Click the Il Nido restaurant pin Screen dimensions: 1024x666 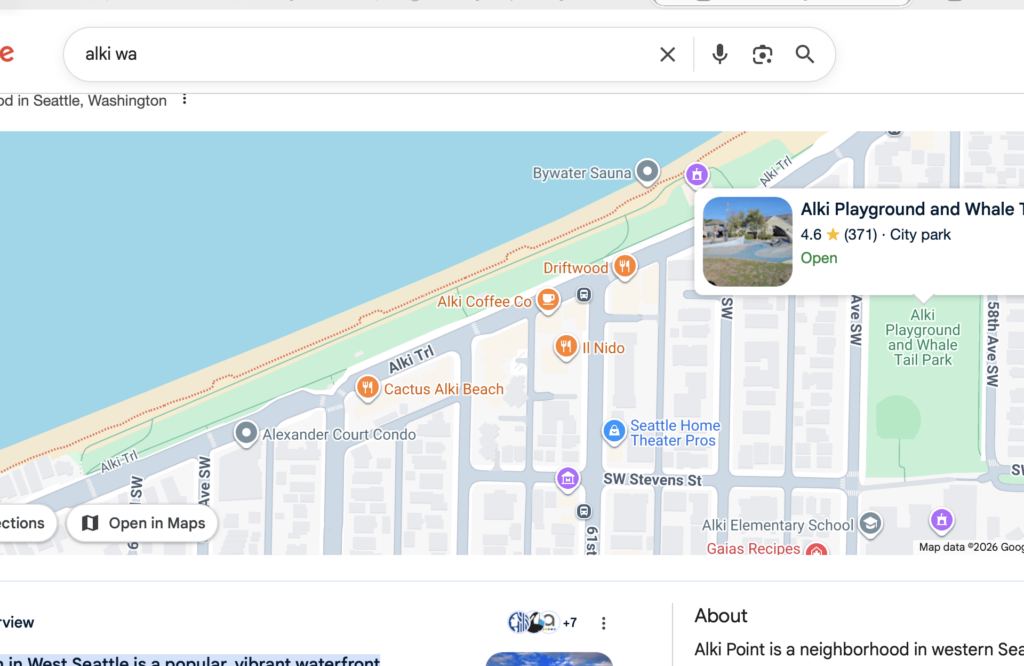566,347
